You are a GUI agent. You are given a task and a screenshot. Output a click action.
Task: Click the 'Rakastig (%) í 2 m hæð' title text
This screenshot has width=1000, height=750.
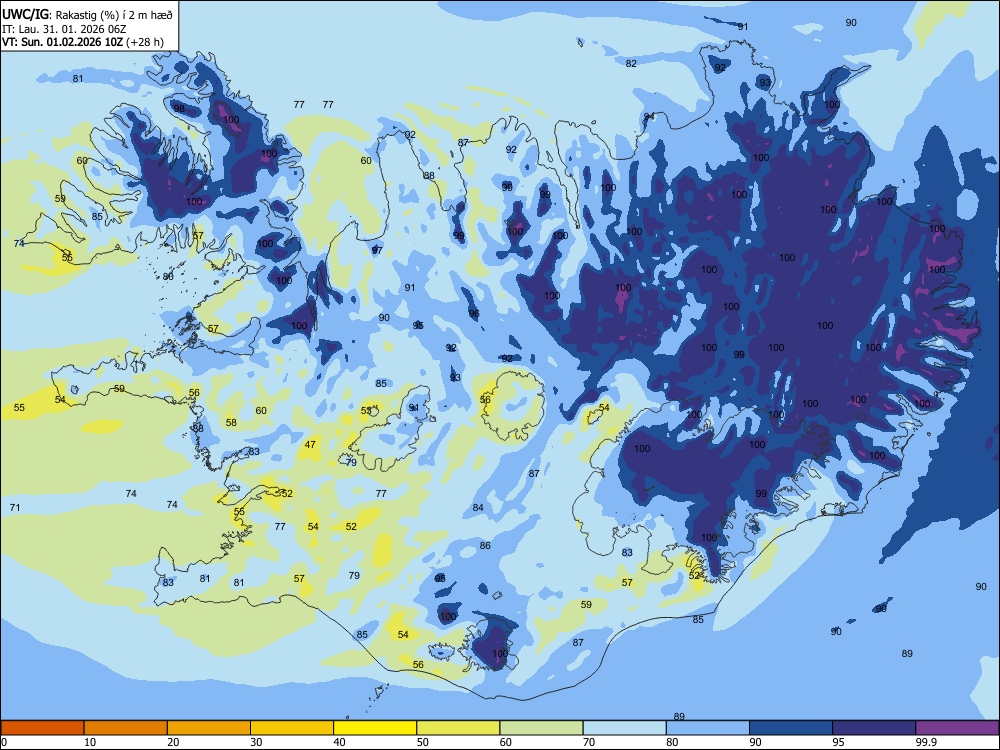pos(114,15)
